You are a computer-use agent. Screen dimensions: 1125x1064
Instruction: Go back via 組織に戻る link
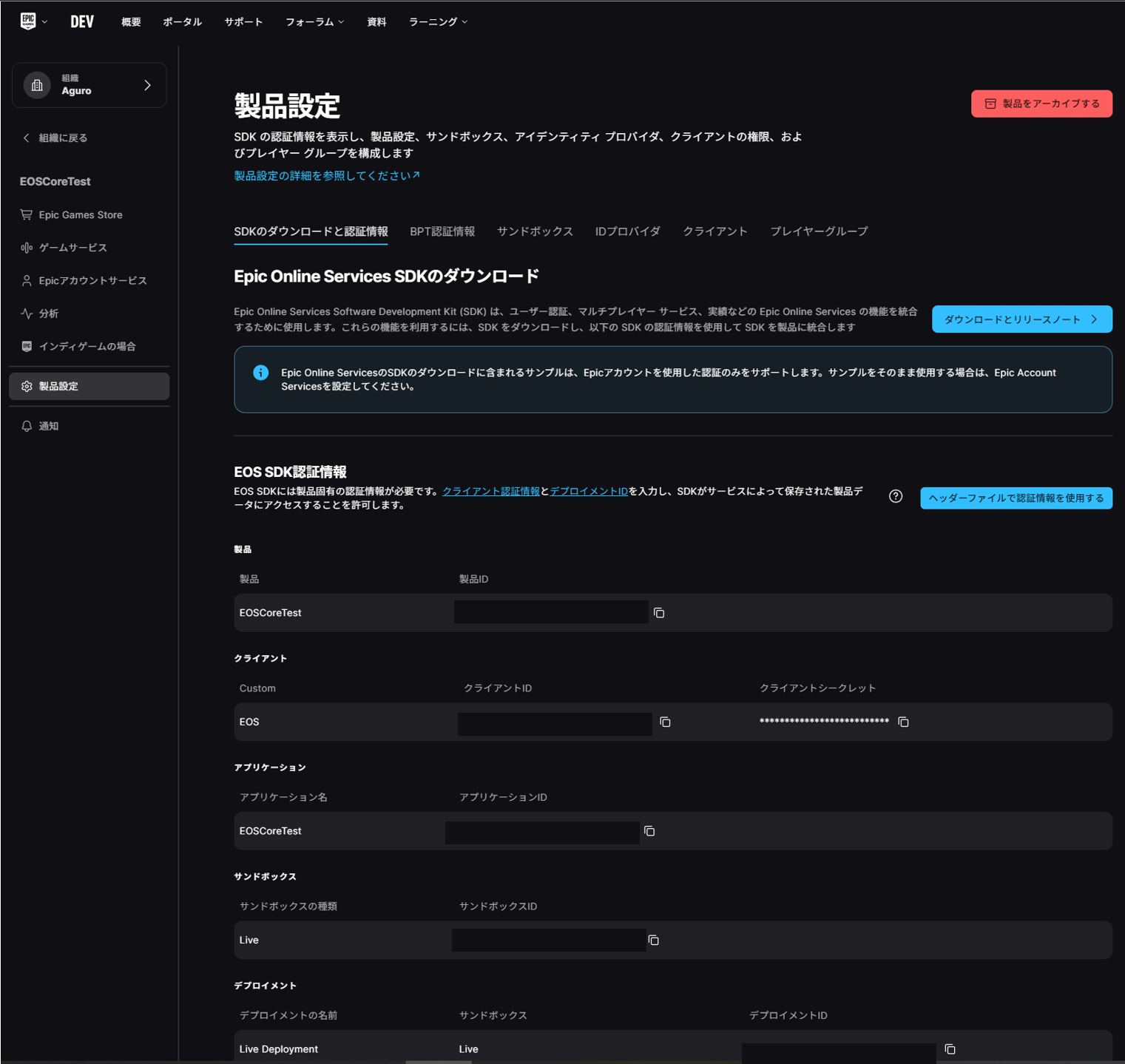(x=55, y=138)
